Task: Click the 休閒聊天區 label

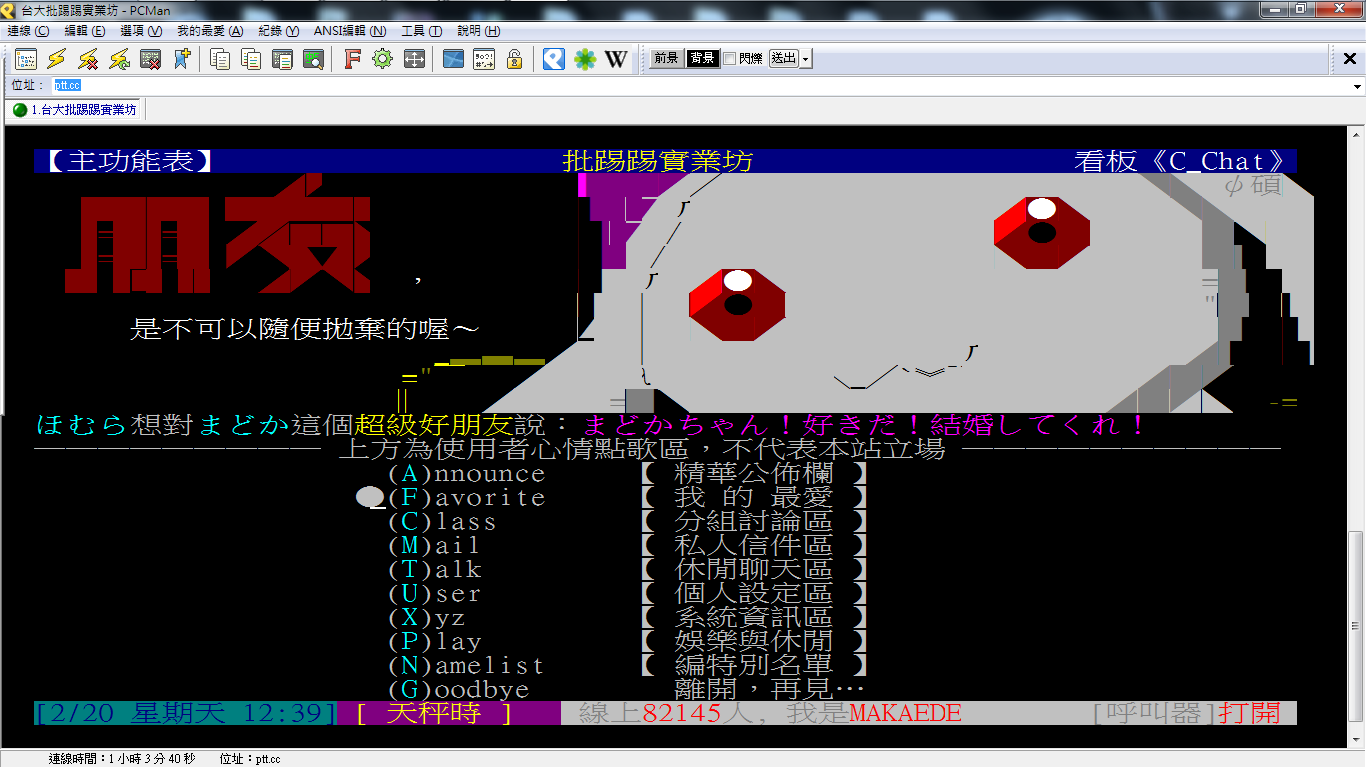Action: click(754, 570)
